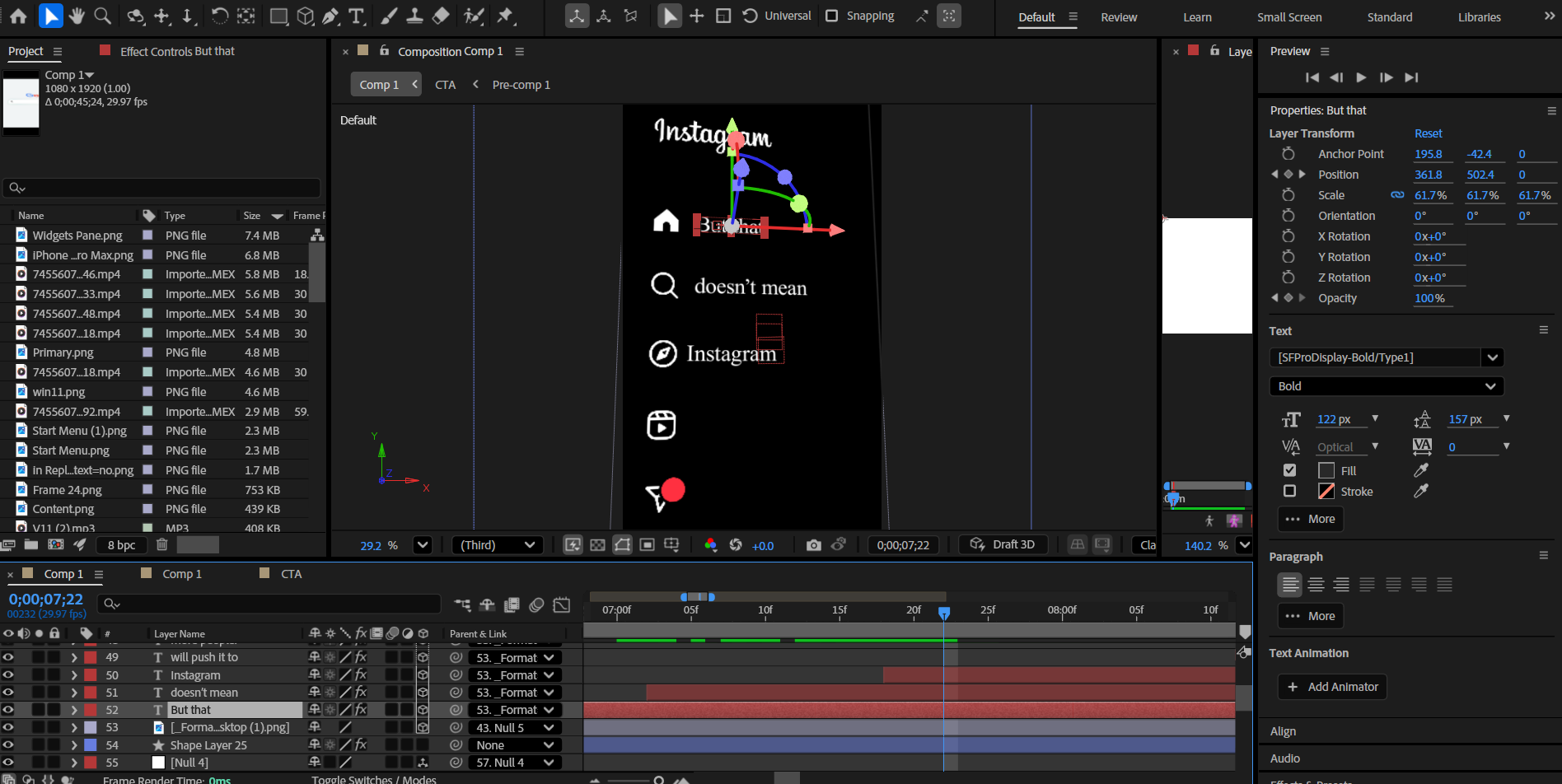Delete selected project item with trash icon
Image resolution: width=1562 pixels, height=784 pixels.
[162, 544]
